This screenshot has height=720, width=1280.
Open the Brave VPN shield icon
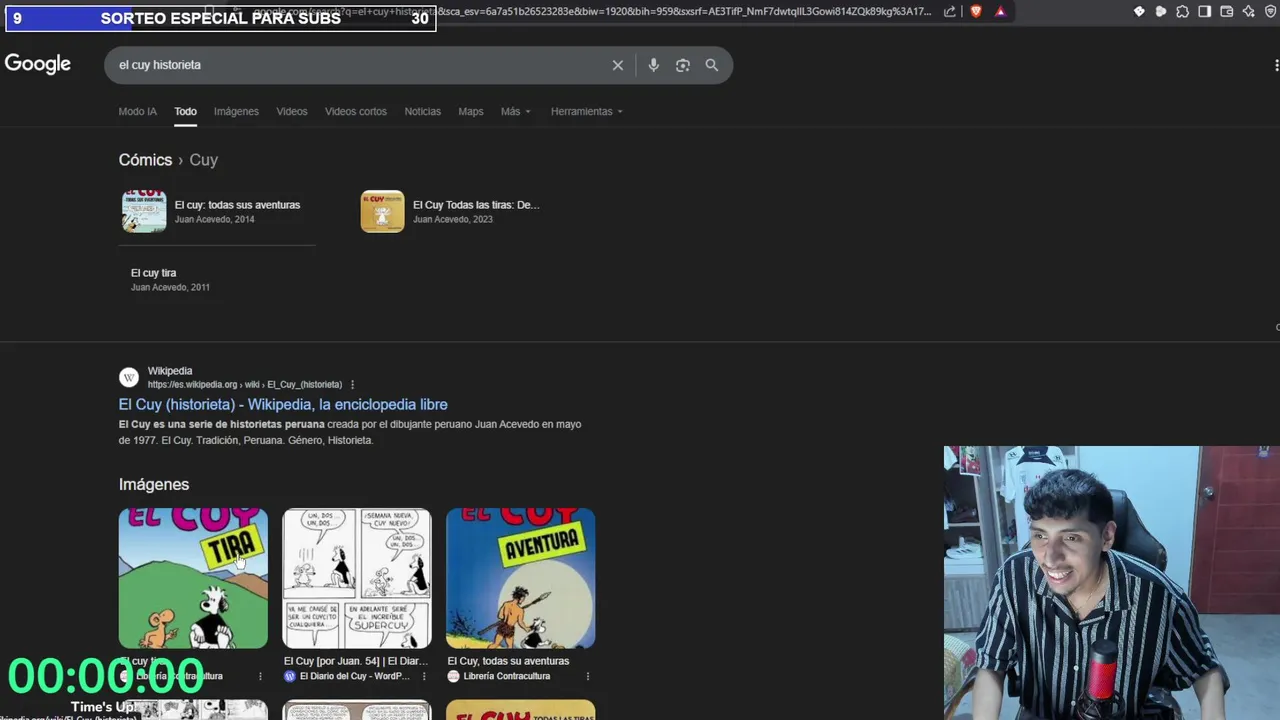(1271, 12)
